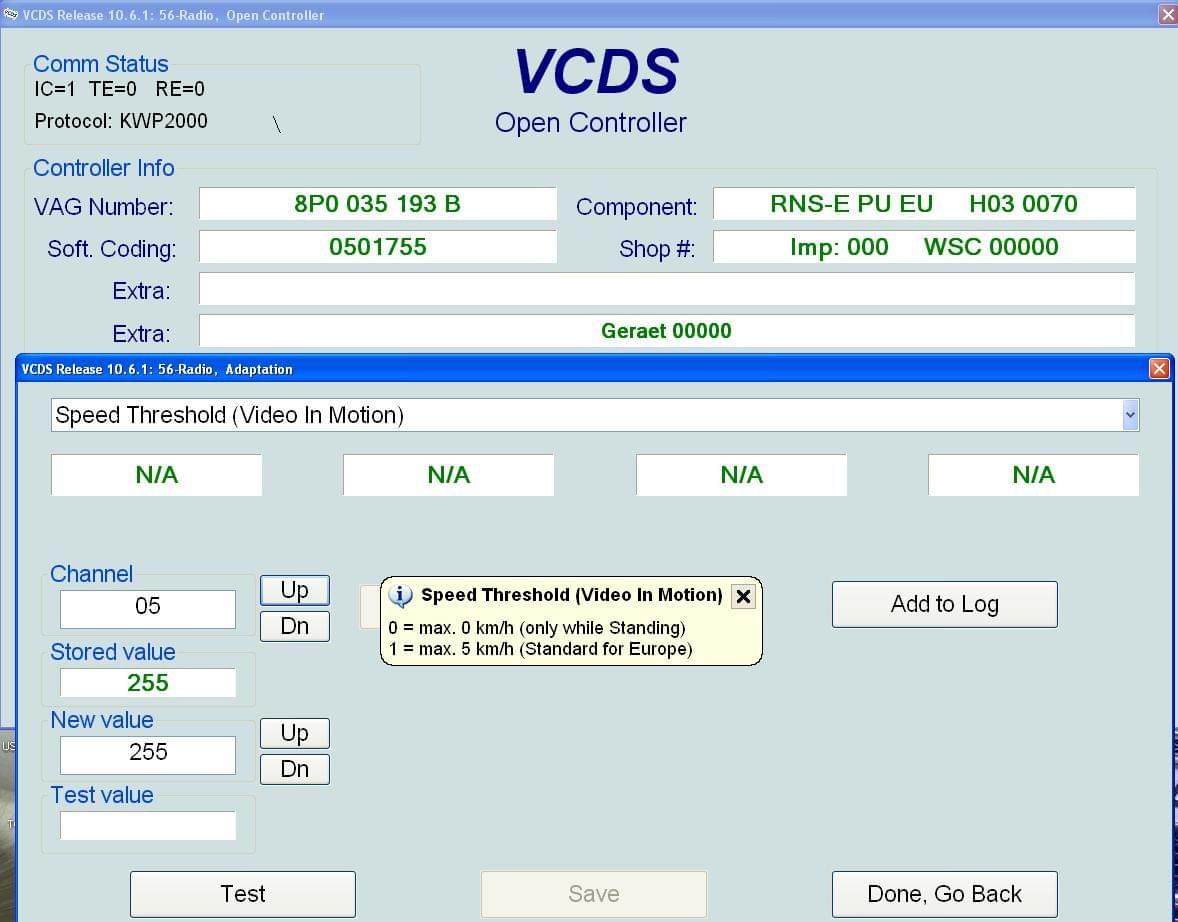Select the Shop # field with WSC 00000
The image size is (1178, 922).
click(924, 246)
